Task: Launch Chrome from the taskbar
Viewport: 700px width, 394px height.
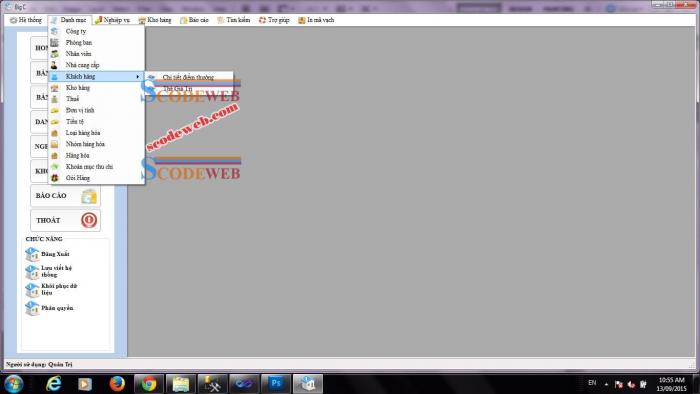Action: pos(149,384)
